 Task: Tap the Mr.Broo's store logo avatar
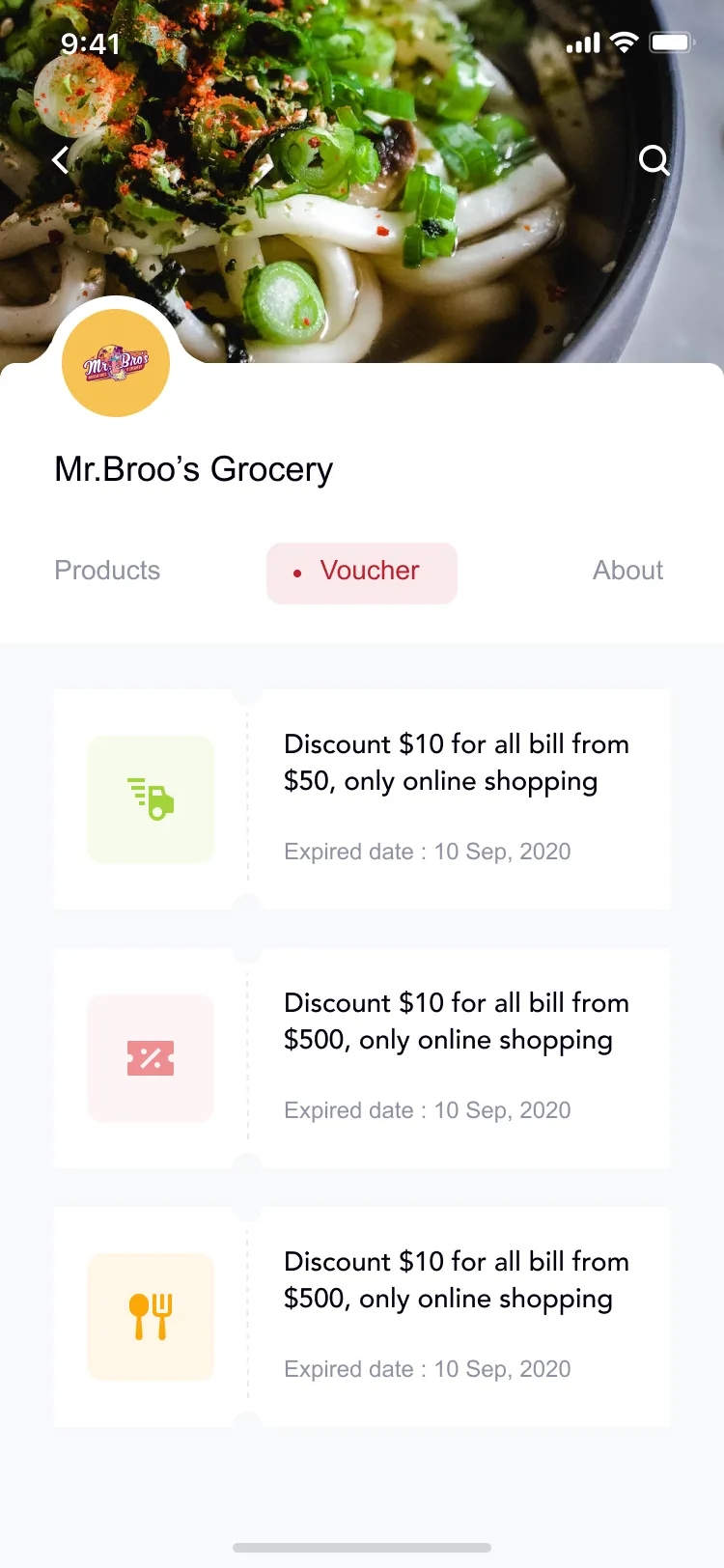click(x=116, y=363)
